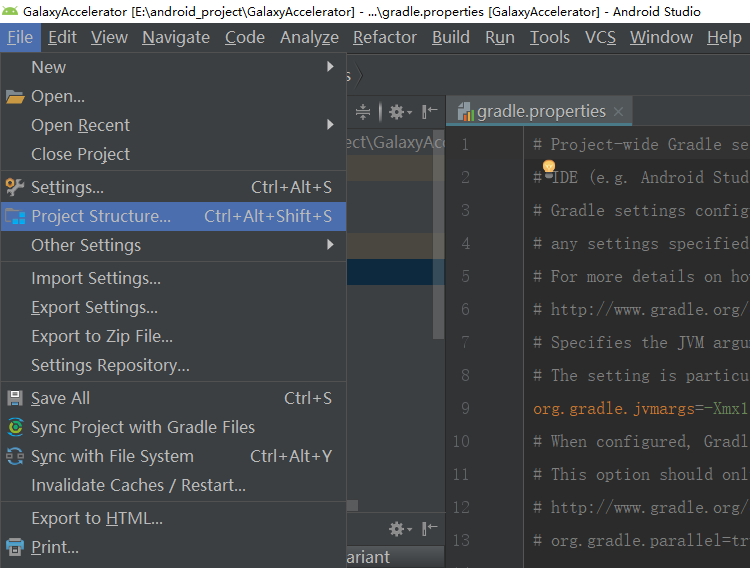Choose Open... in the File menu

173,97
